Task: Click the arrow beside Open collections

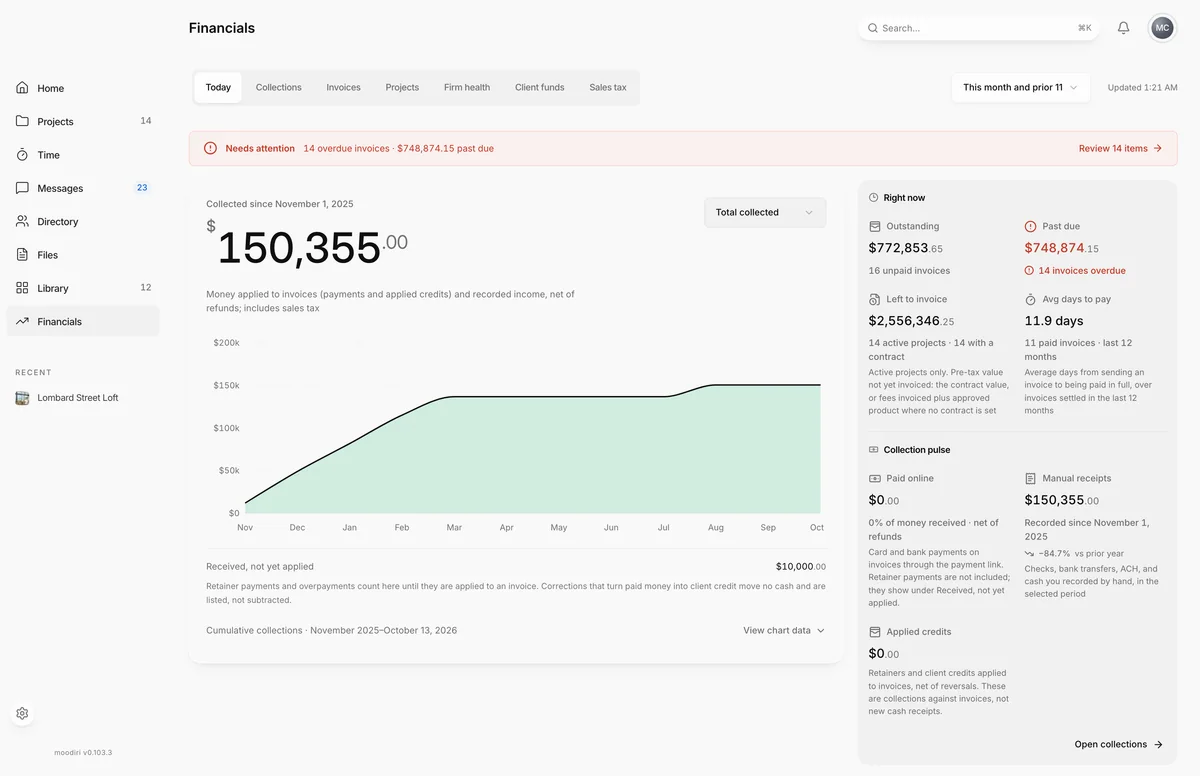Action: coord(1158,744)
